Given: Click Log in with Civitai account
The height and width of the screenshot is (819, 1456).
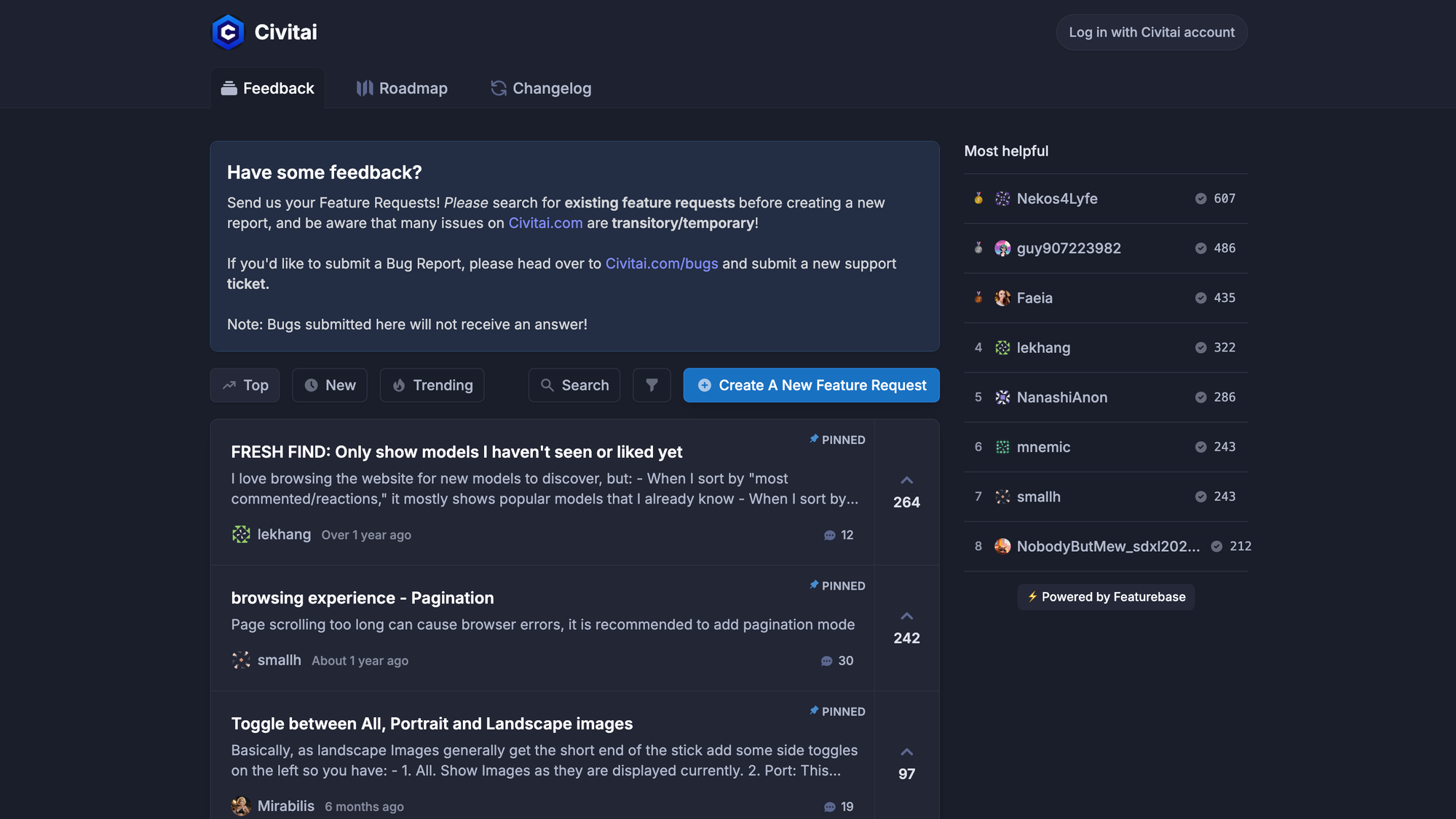Looking at the screenshot, I should point(1151,32).
